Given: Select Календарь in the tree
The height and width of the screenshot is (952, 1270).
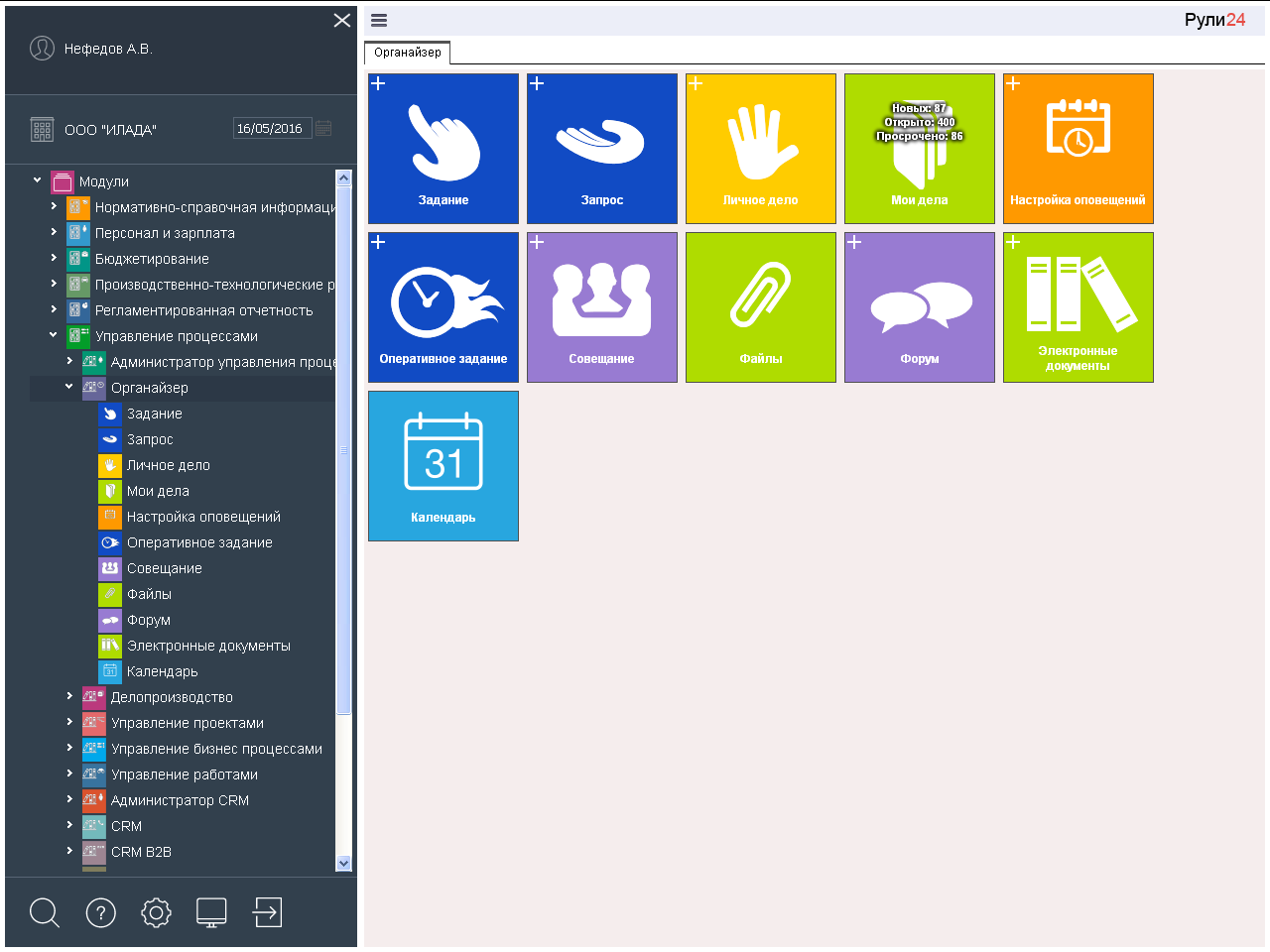Looking at the screenshot, I should (163, 671).
